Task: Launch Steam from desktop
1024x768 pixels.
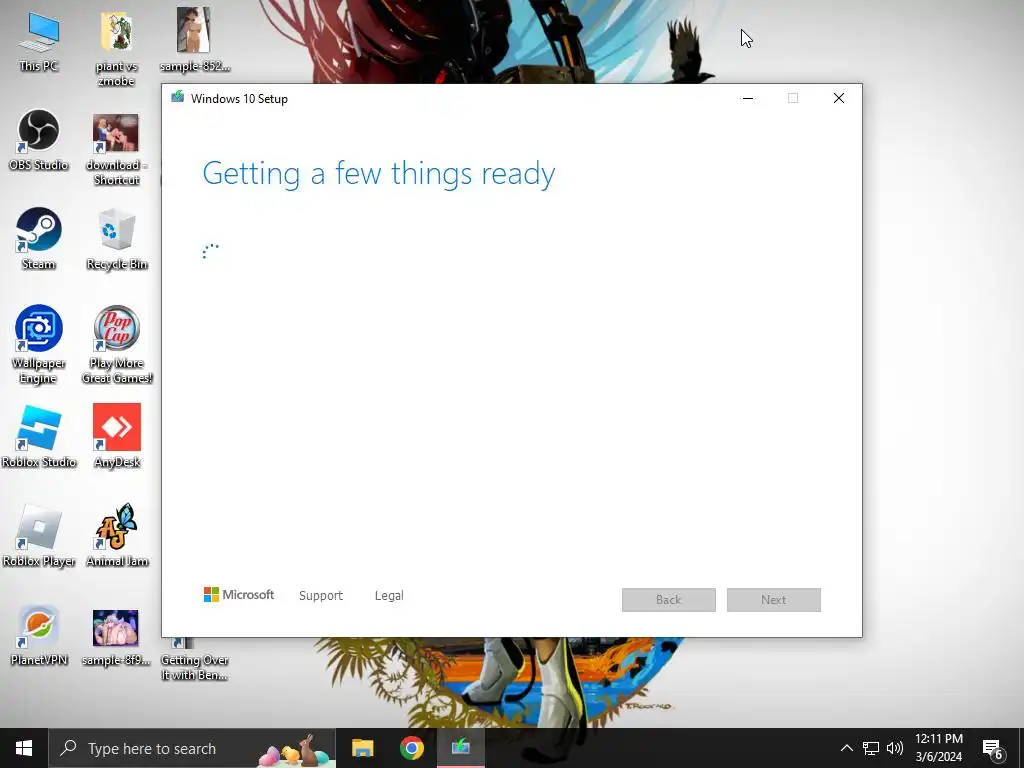Action: tap(39, 238)
